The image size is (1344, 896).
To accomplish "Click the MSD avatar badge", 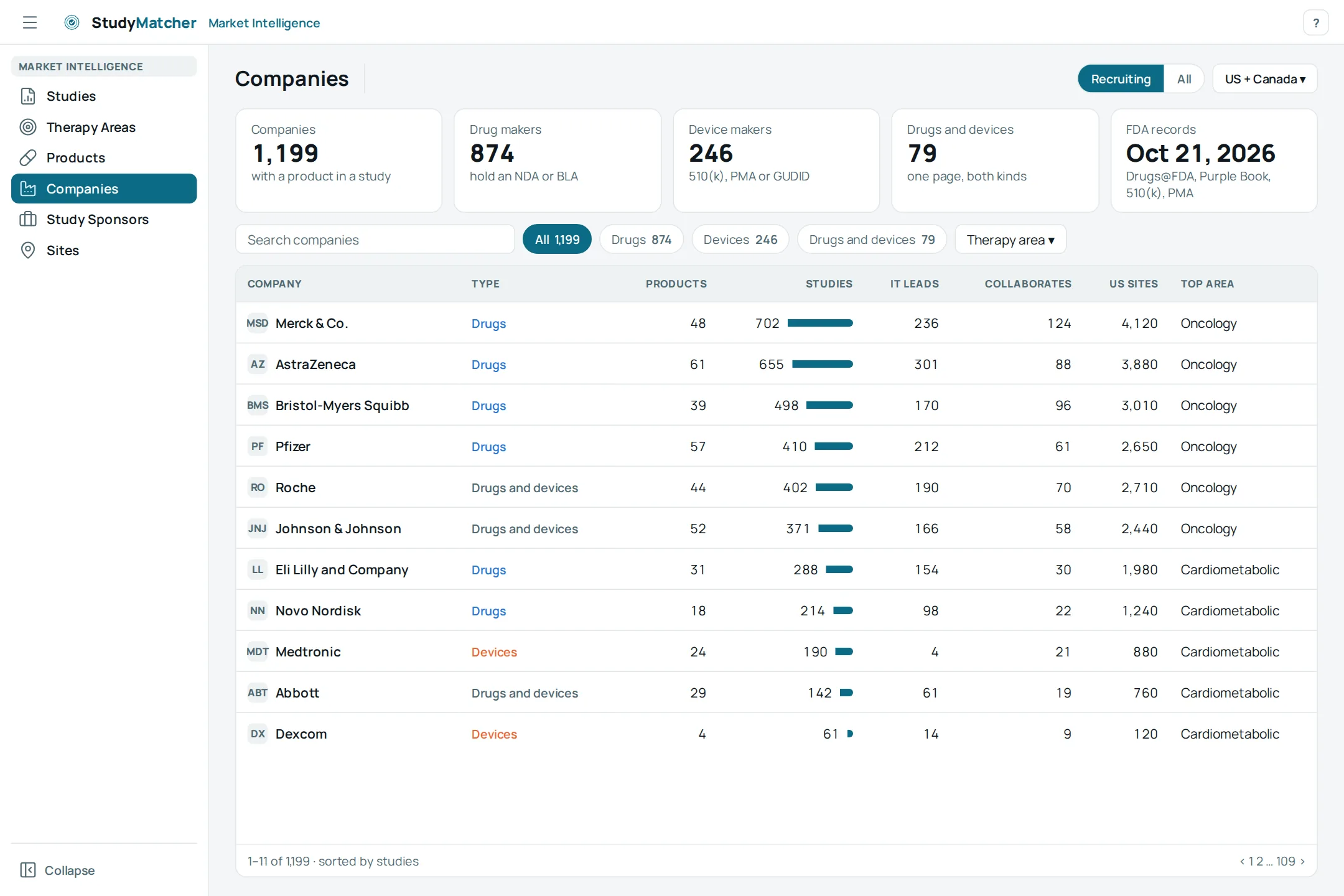I will [258, 323].
